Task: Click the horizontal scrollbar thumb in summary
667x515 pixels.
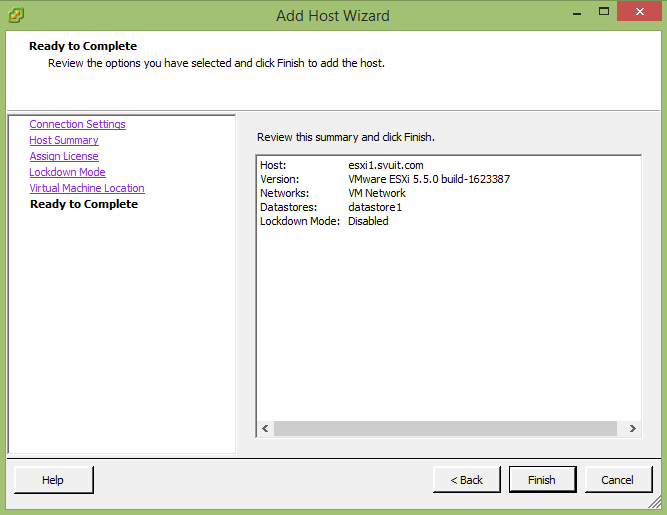Action: (445, 428)
